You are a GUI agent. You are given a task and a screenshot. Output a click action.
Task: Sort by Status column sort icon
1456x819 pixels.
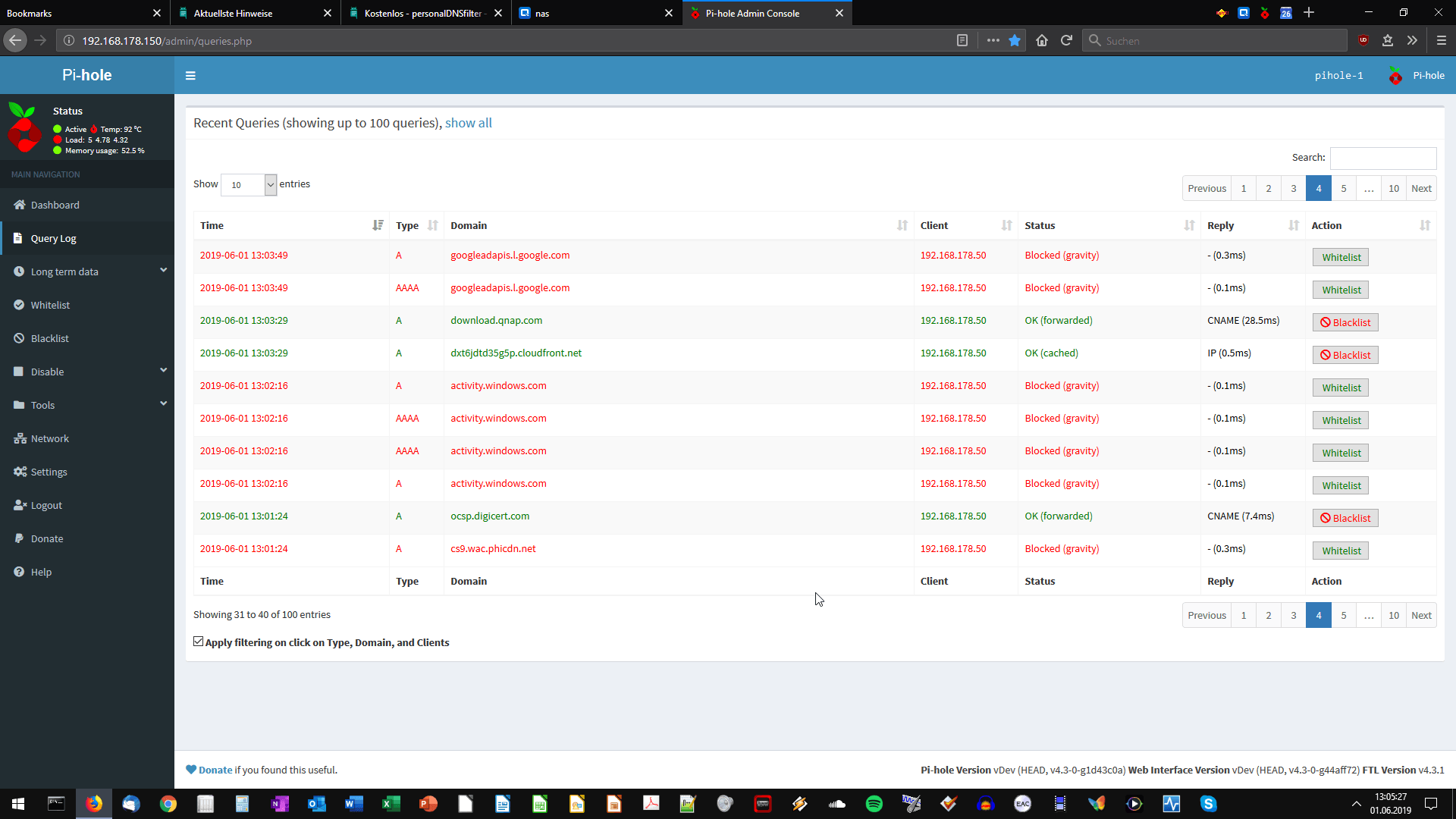click(1189, 226)
